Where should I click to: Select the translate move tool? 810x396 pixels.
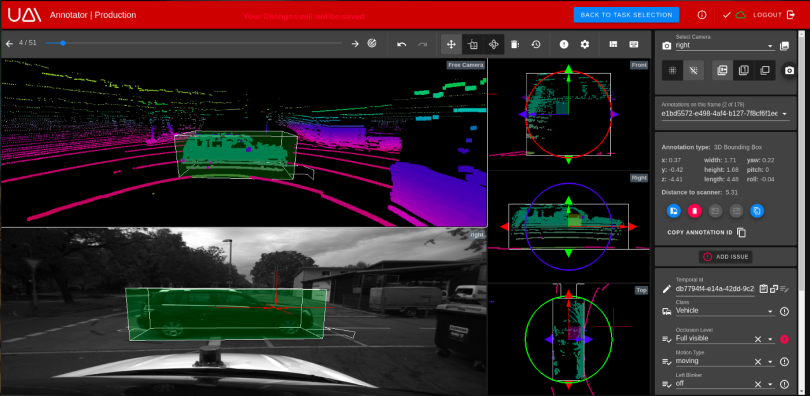tap(451, 44)
